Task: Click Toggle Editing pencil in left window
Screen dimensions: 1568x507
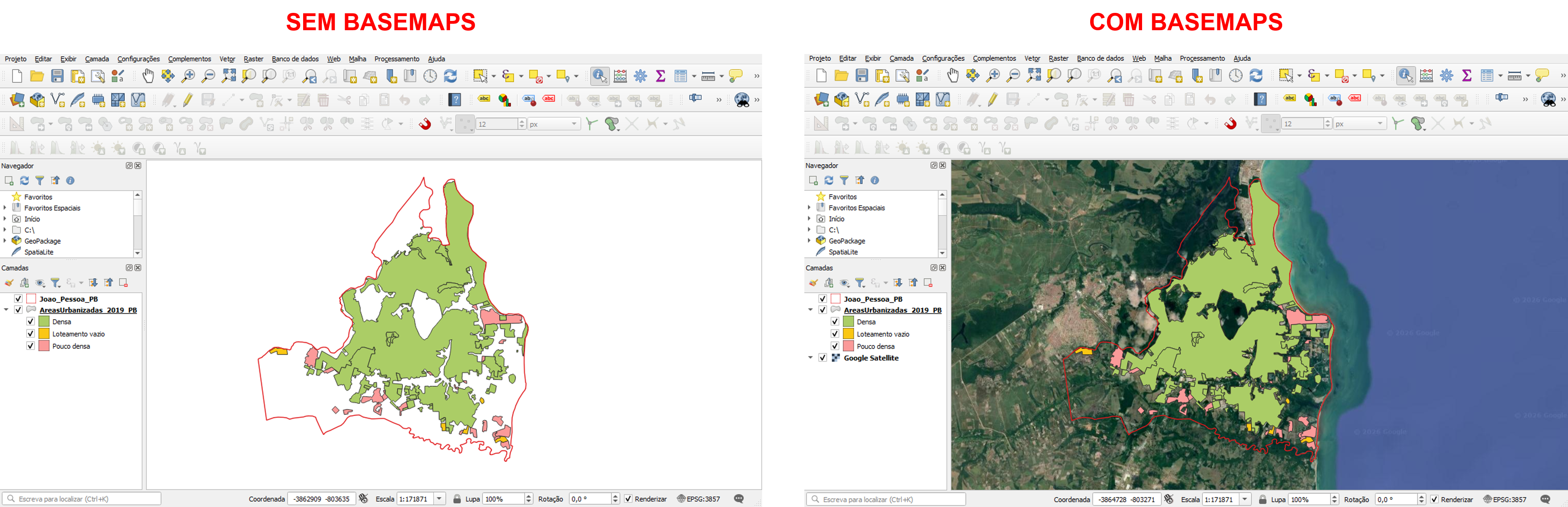Action: tap(188, 100)
